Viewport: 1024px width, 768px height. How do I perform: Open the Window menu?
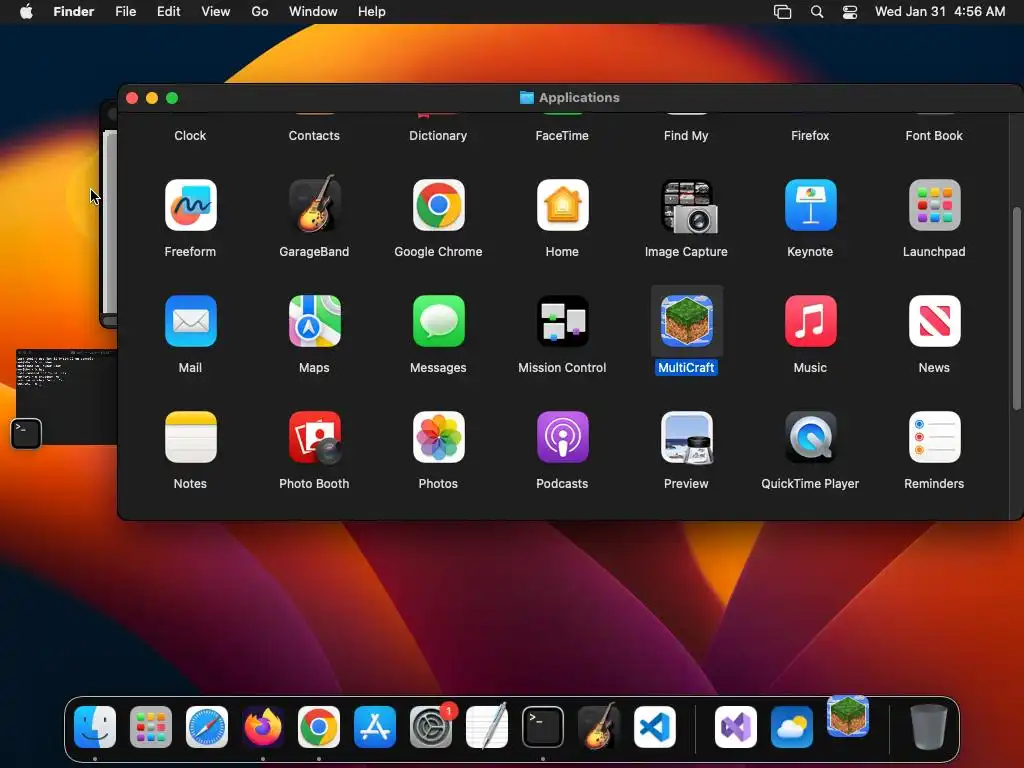(x=313, y=12)
